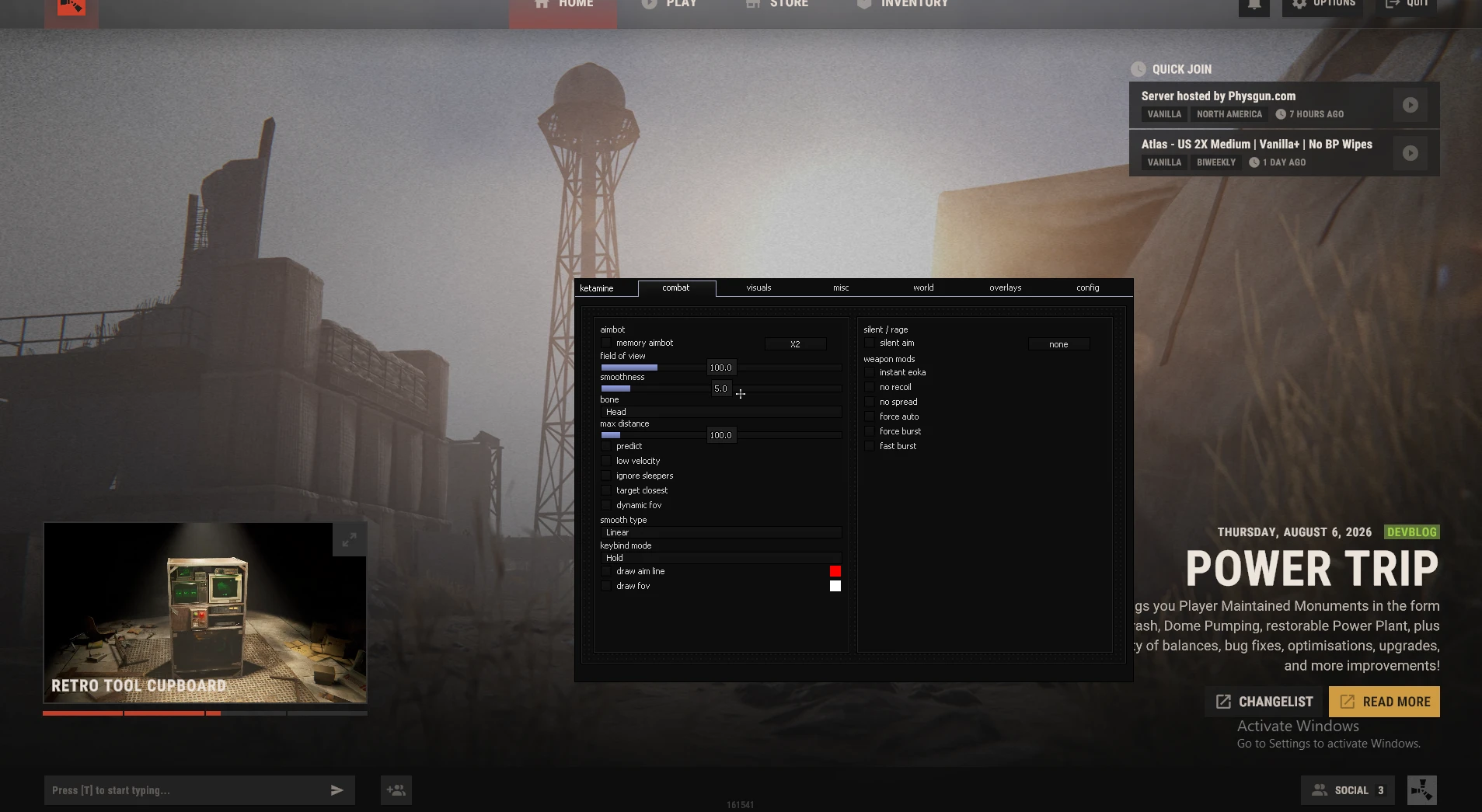Open the red draw aim line color swatch
Viewport: 1482px width, 812px height.
point(835,571)
